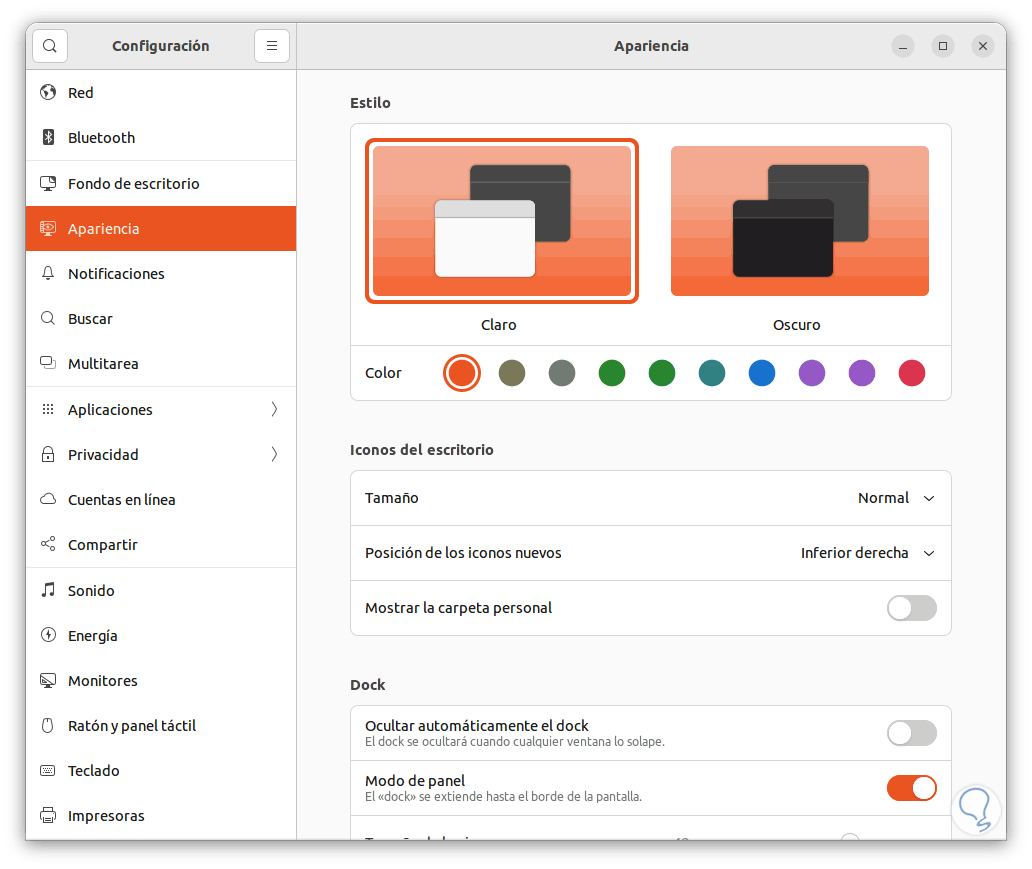Enable Ocultar automáticamente el dock

(911, 733)
